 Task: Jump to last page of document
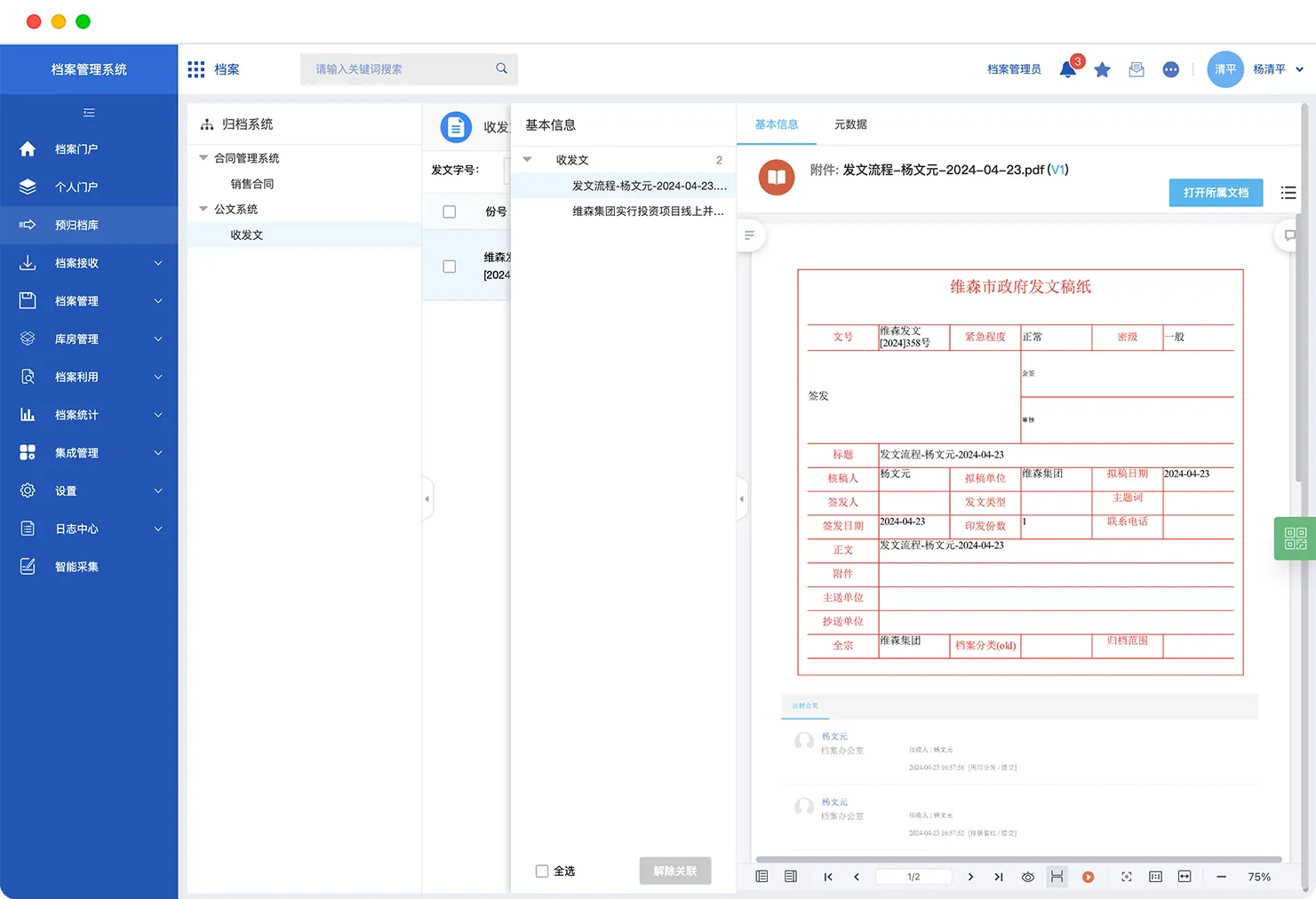point(999,877)
